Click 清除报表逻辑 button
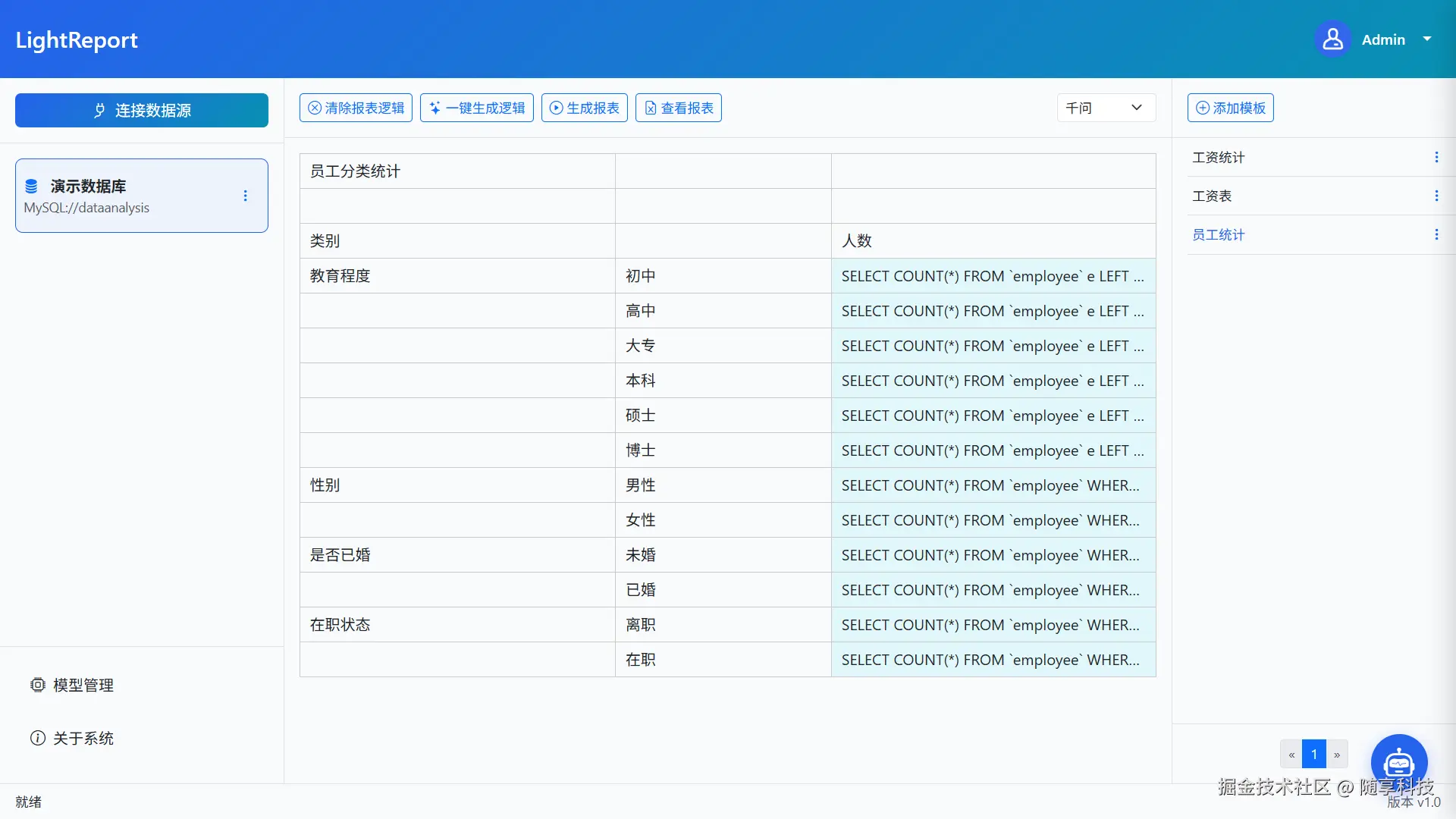This screenshot has width=1456, height=819. pos(356,108)
